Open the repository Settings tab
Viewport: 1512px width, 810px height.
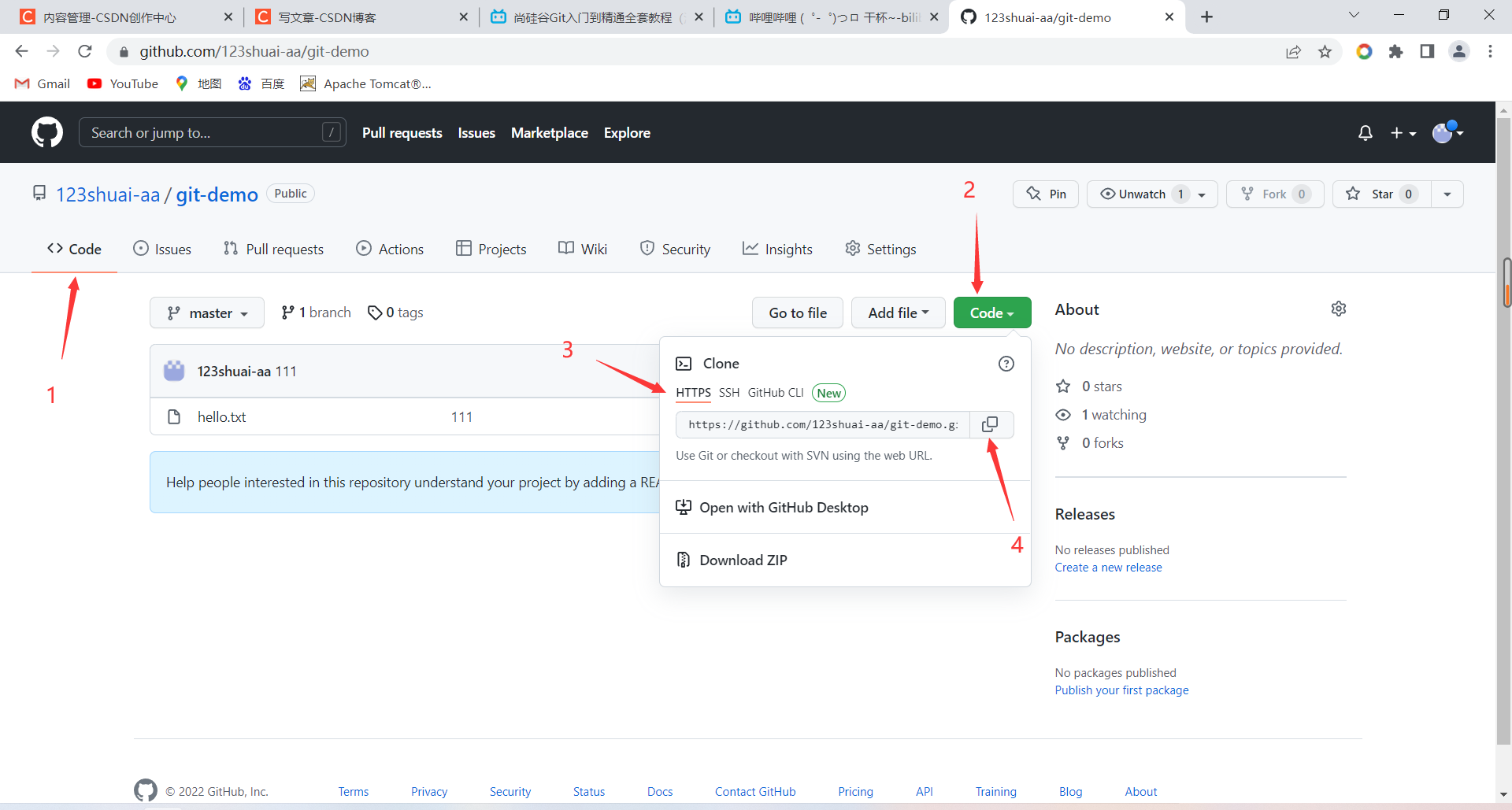tap(880, 249)
